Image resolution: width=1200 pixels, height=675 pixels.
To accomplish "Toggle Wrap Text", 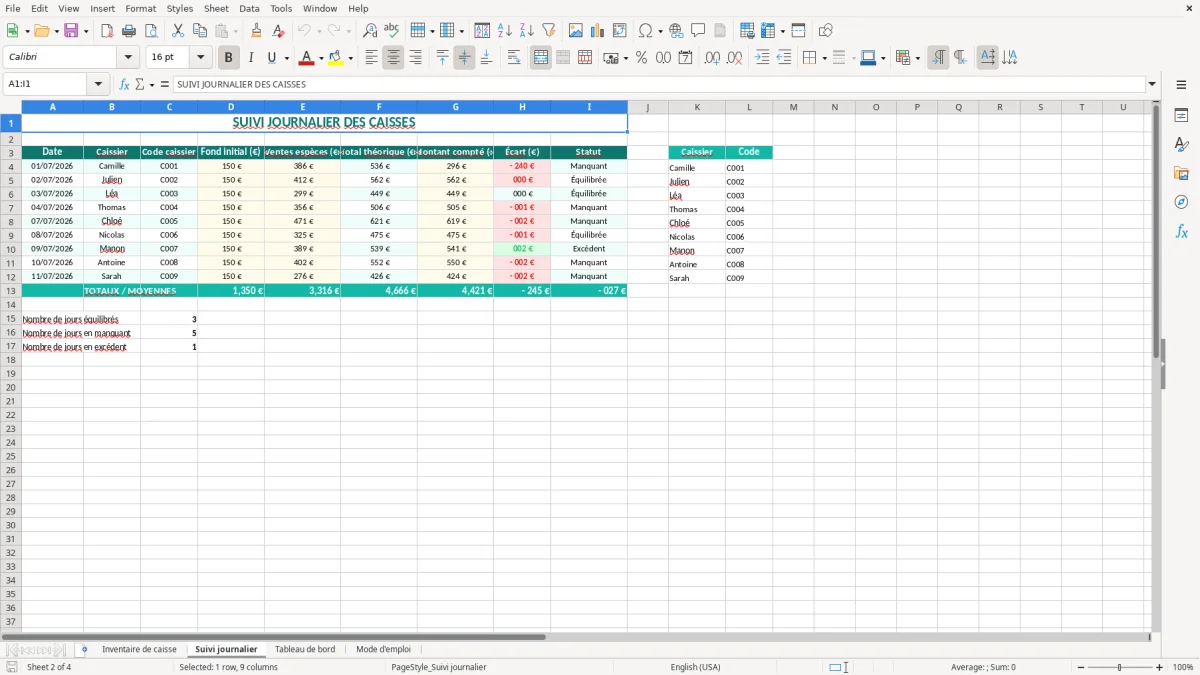I will click(514, 58).
